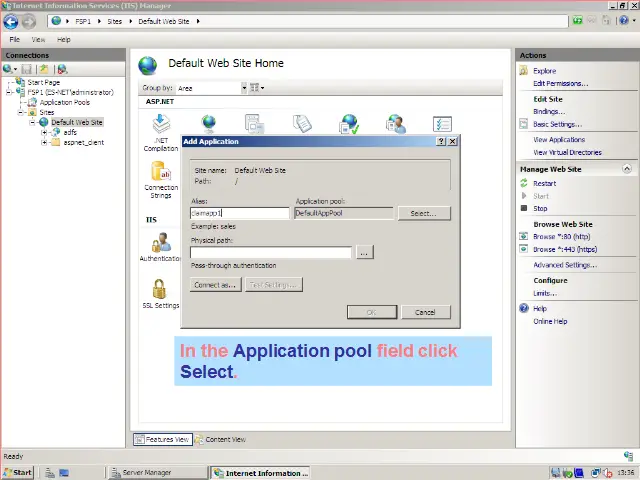640x480 pixels.
Task: Click the refresh icon beside address bar
Action: (577, 20)
